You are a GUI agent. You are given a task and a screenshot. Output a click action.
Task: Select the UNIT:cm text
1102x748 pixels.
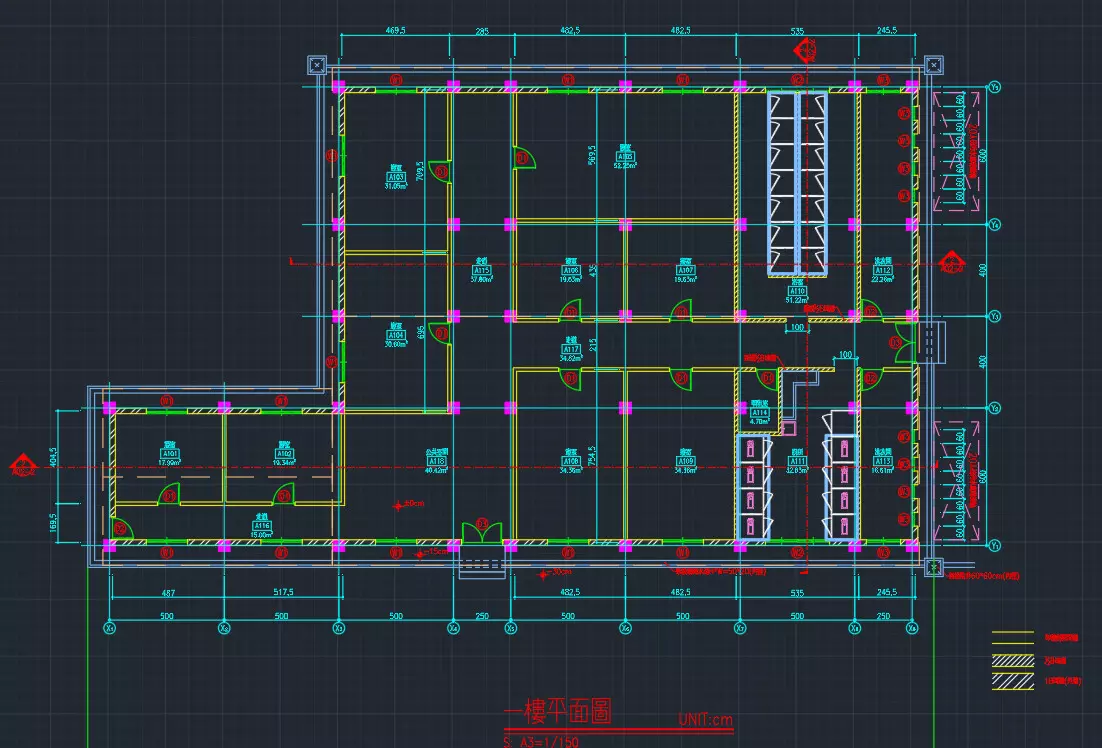click(706, 719)
